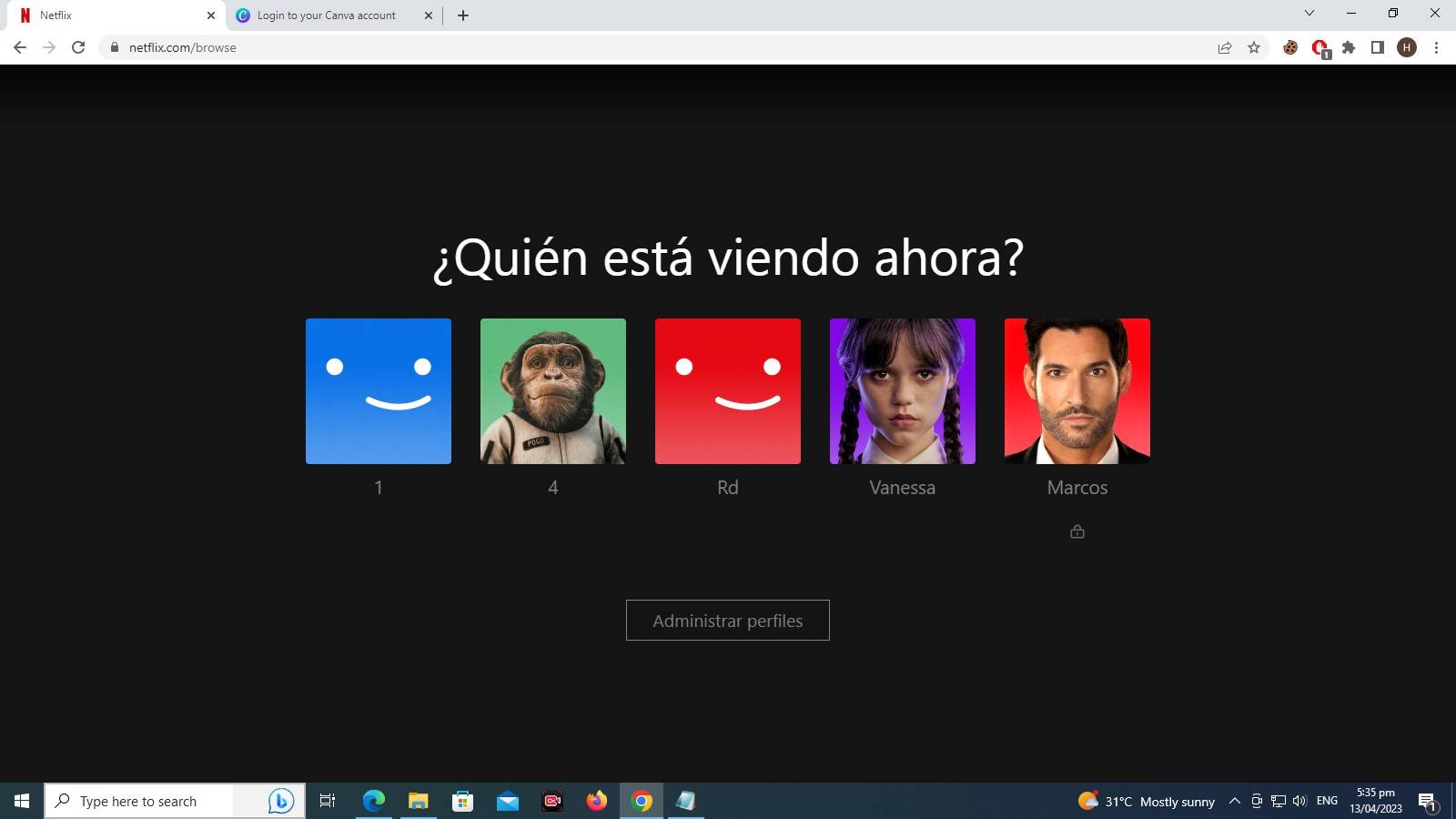This screenshot has width=1456, height=819.
Task: Pick the red smiley Rd profile
Action: pyautogui.click(x=728, y=391)
